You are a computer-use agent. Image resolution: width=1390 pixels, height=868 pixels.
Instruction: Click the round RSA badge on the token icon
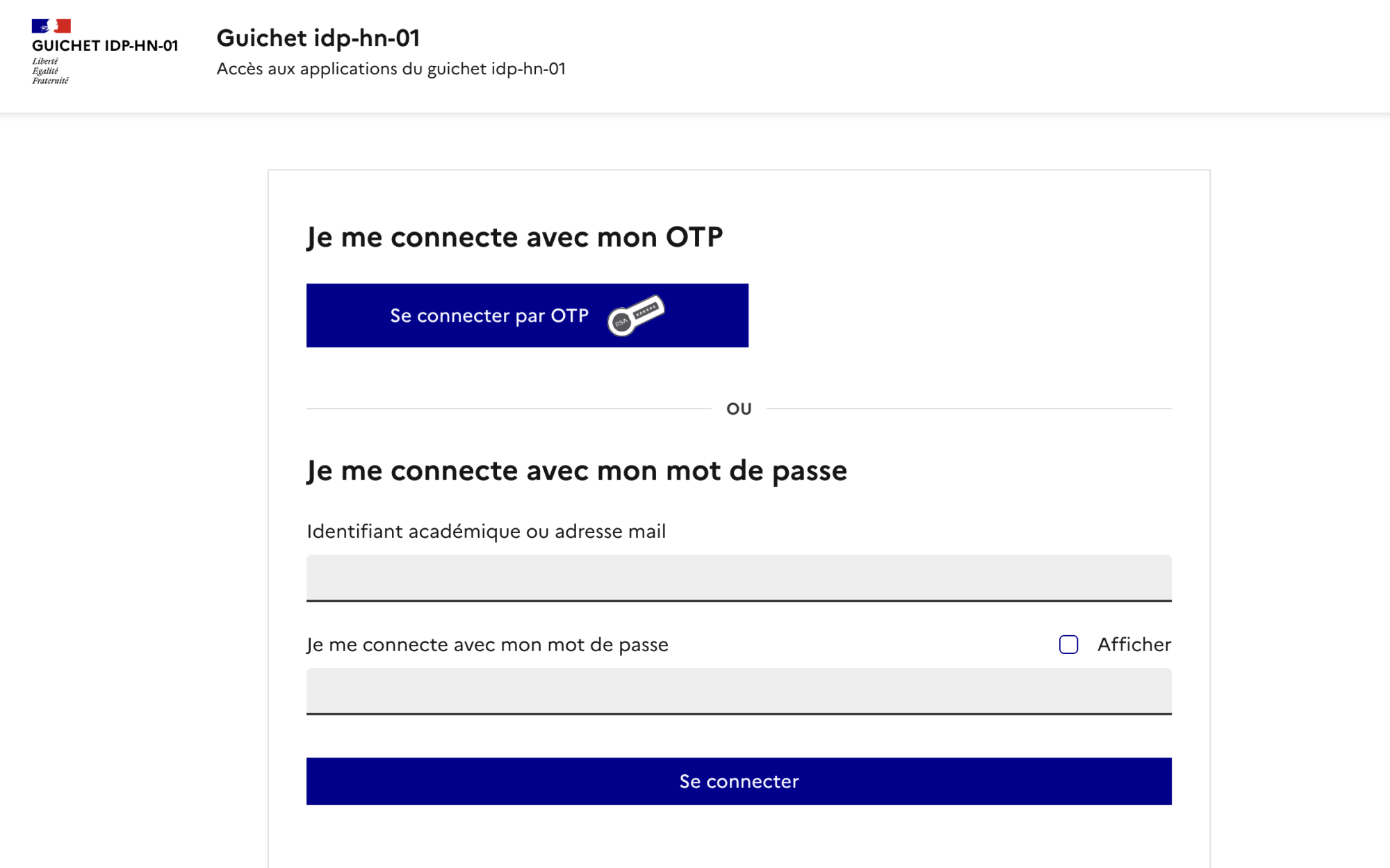[621, 322]
